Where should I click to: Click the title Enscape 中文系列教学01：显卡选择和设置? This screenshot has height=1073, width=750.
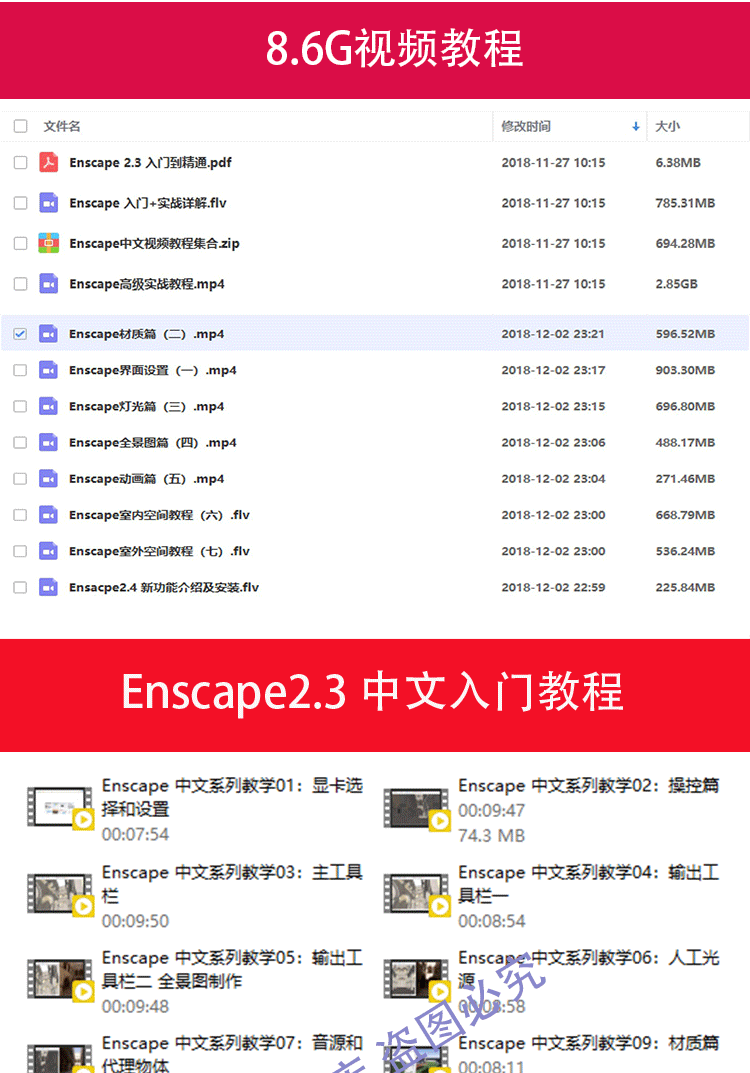point(233,797)
